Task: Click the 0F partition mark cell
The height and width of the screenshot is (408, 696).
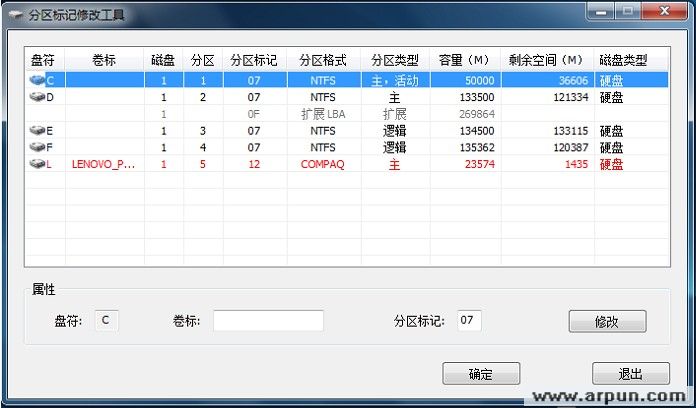Action: point(253,114)
